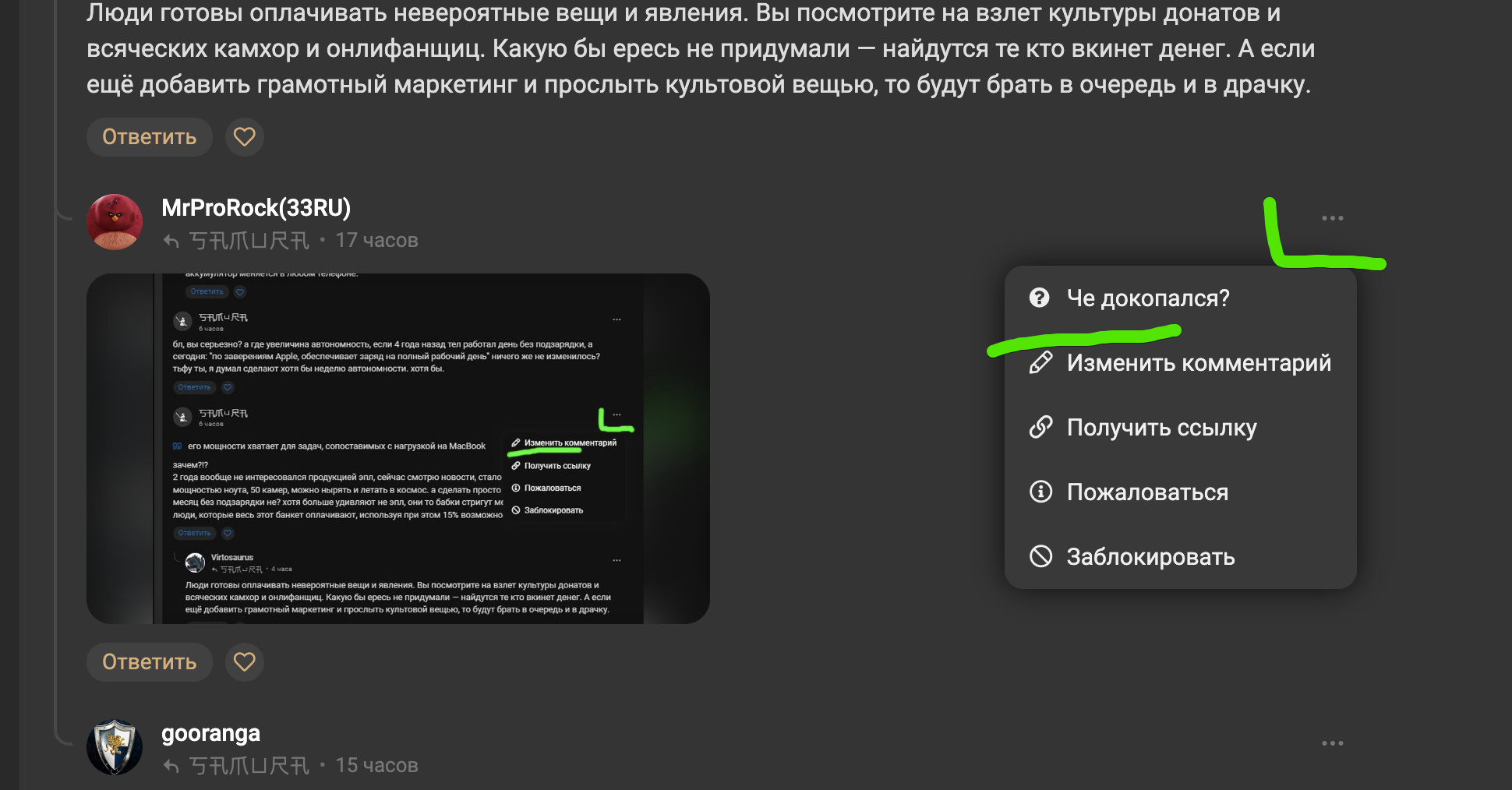Image resolution: width=1512 pixels, height=790 pixels.
Task: Select Че докопался? menu entry
Action: pyautogui.click(x=1180, y=298)
